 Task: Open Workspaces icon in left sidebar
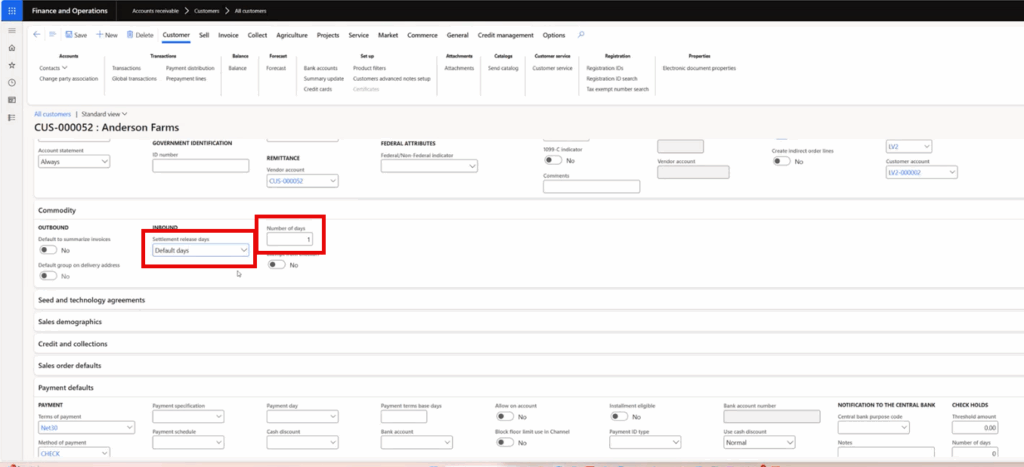[12, 100]
